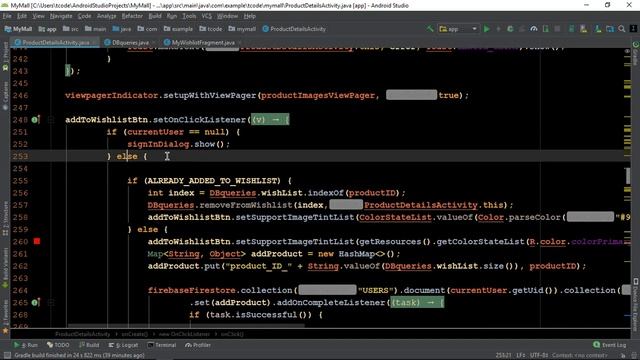Viewport: 640px width, 360px height.
Task: Open the Run tool window
Action: tap(26, 345)
